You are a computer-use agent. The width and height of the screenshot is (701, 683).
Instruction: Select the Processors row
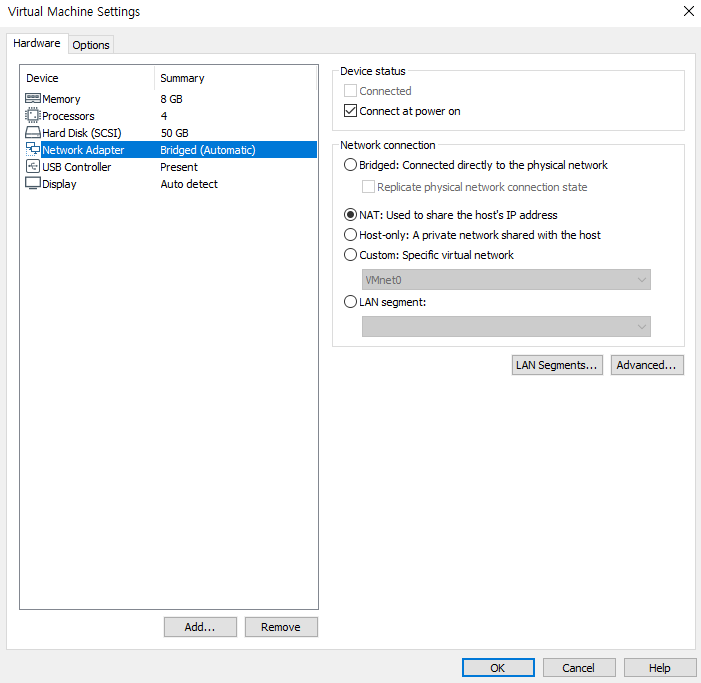[x=170, y=116]
